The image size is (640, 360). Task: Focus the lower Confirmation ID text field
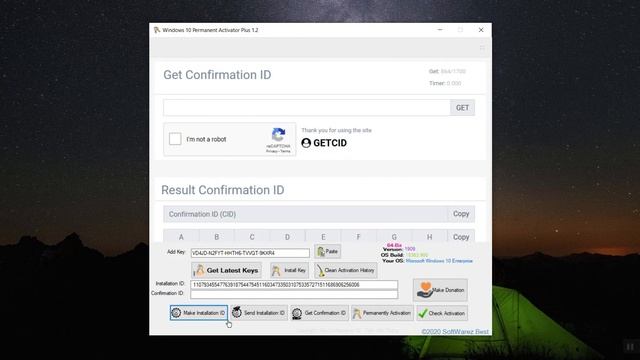[x=294, y=294]
